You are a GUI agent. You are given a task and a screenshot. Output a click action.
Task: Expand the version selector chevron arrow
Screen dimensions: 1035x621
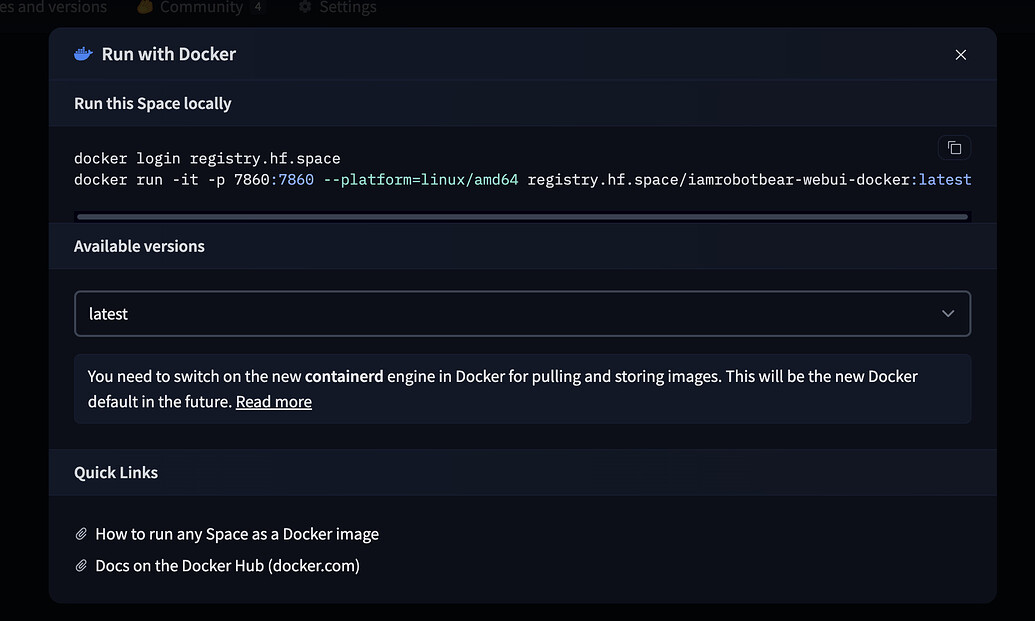click(x=948, y=314)
